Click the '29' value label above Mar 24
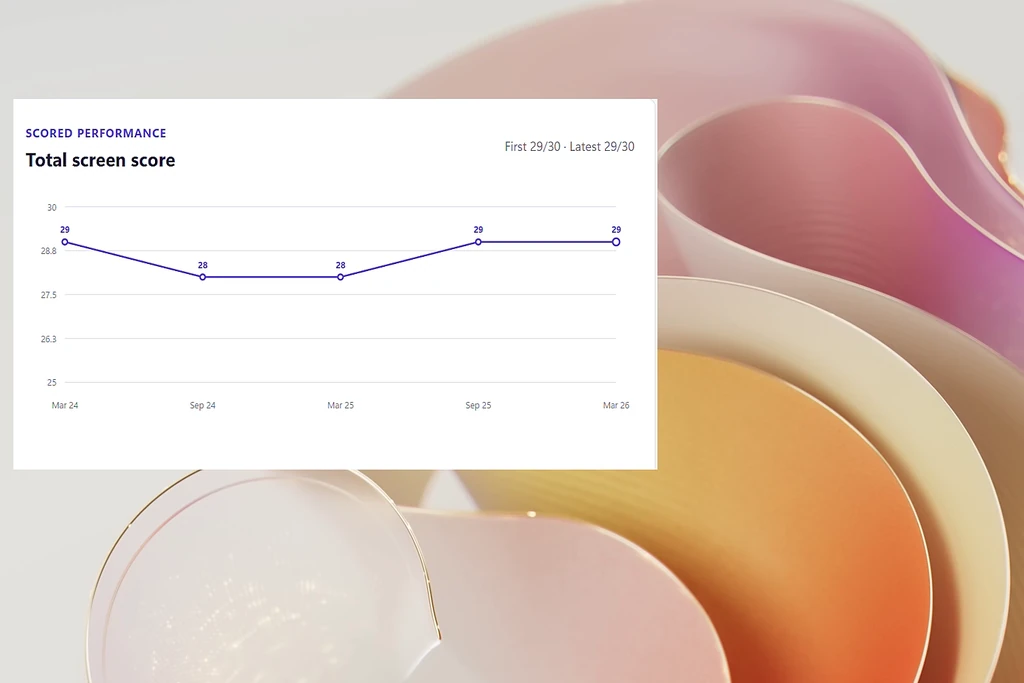 pos(65,230)
